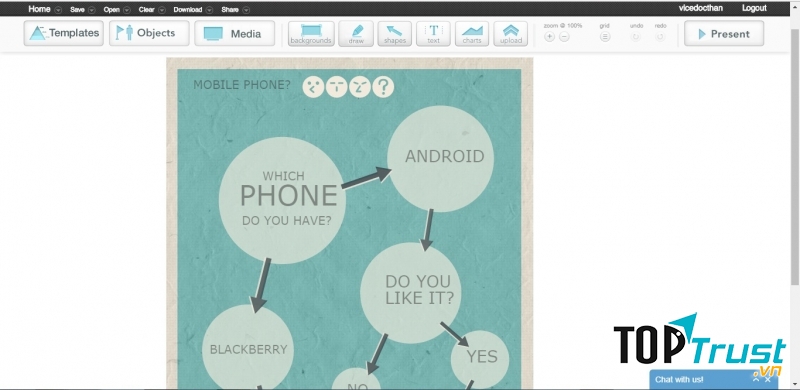Click the Download menu
800x390 pixels.
point(187,10)
